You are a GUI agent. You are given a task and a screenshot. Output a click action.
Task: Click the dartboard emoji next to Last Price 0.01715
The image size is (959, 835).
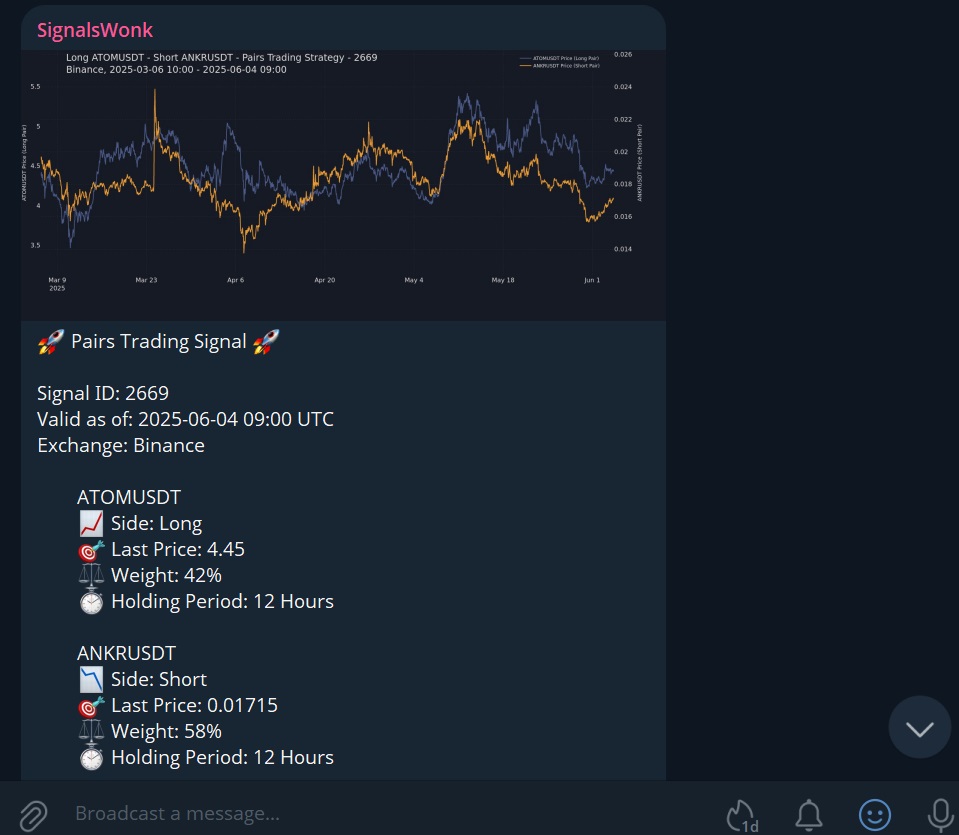tap(91, 704)
